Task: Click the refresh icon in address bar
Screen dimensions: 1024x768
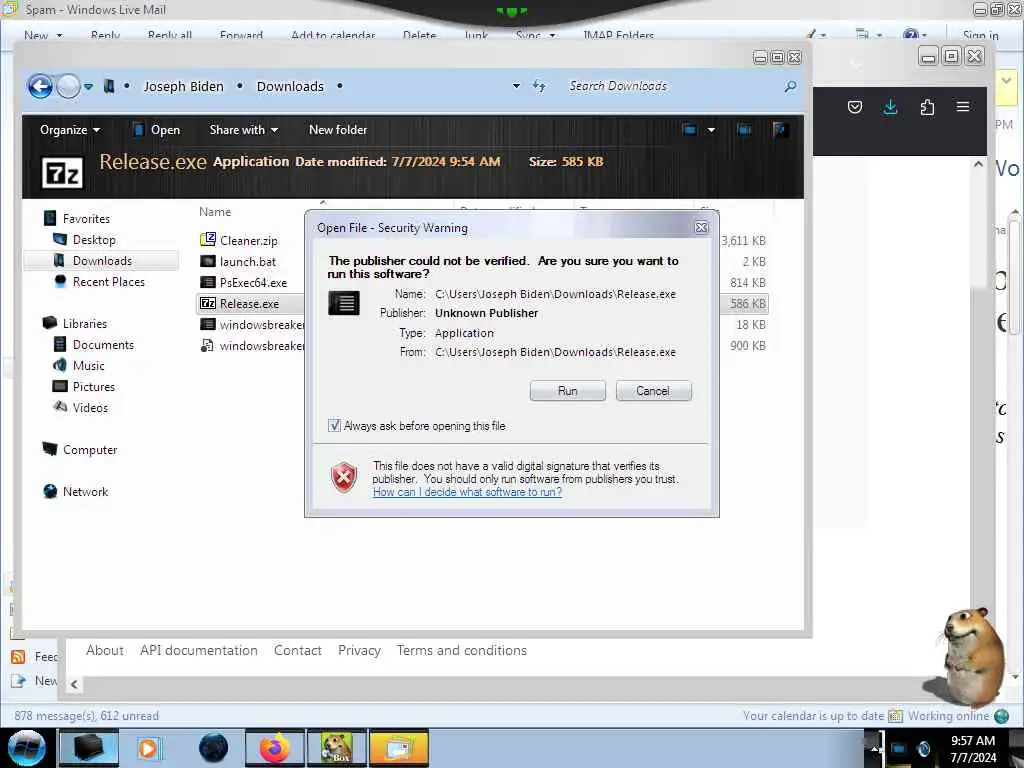Action: click(539, 86)
